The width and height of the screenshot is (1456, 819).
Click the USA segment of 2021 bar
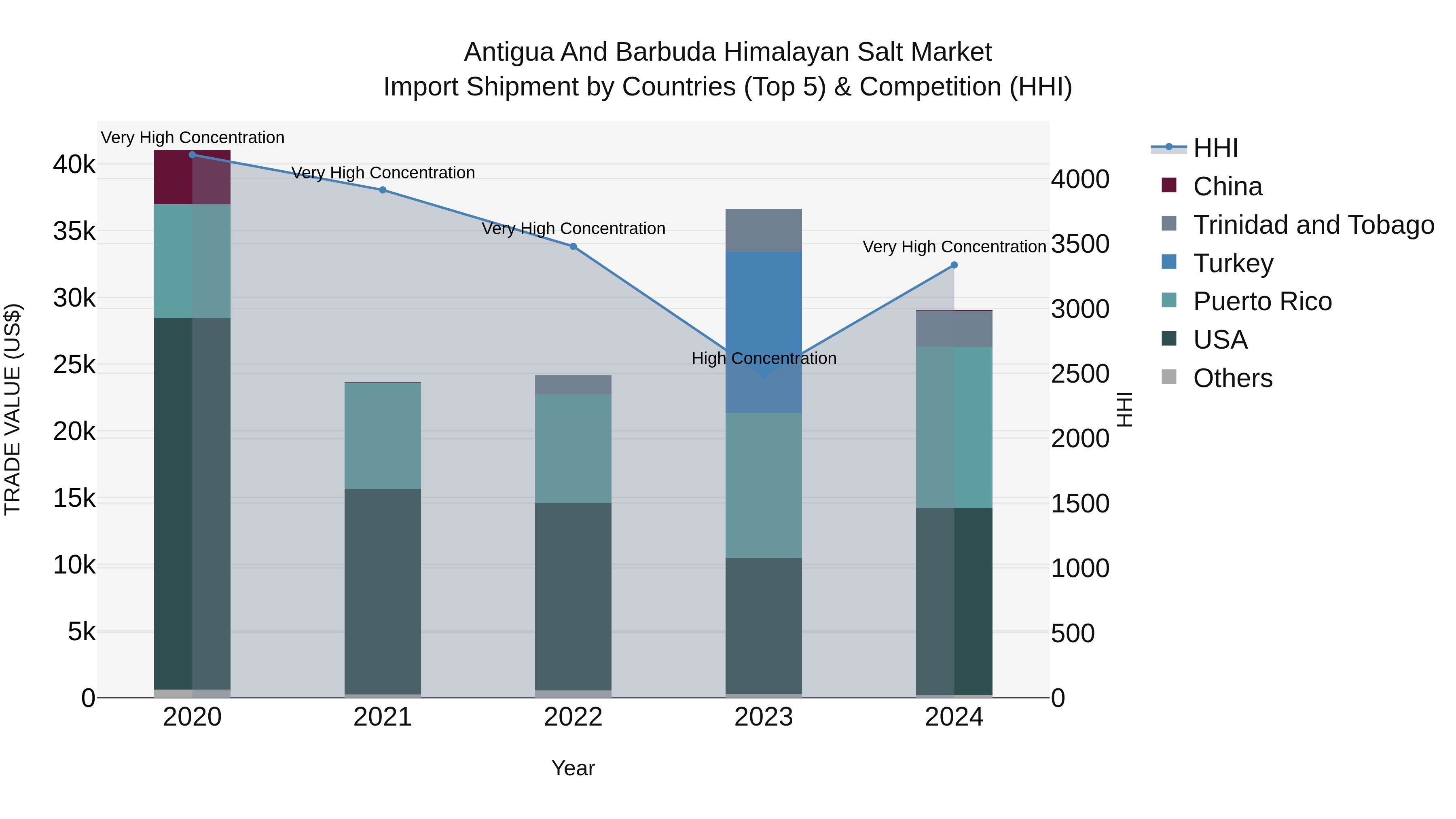383,591
